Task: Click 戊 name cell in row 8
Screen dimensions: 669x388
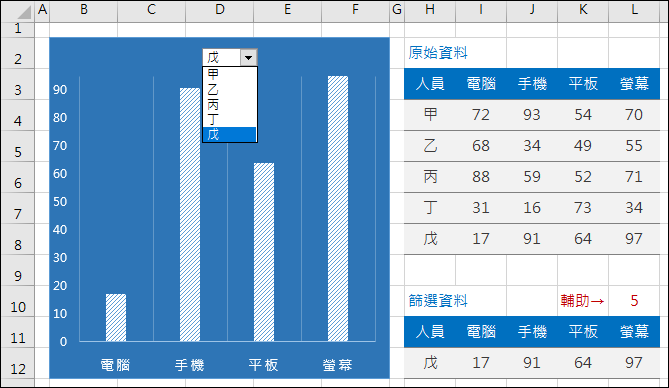Action: pos(430,239)
